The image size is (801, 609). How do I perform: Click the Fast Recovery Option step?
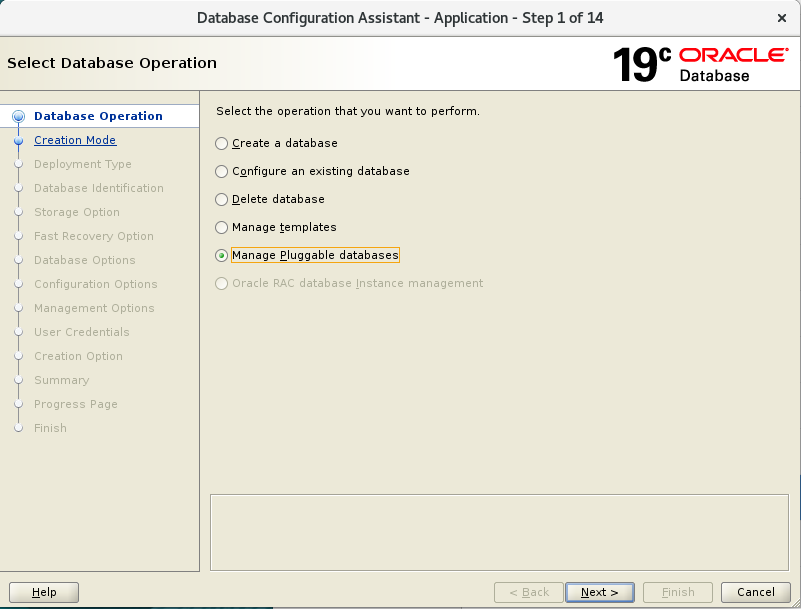click(x=93, y=236)
